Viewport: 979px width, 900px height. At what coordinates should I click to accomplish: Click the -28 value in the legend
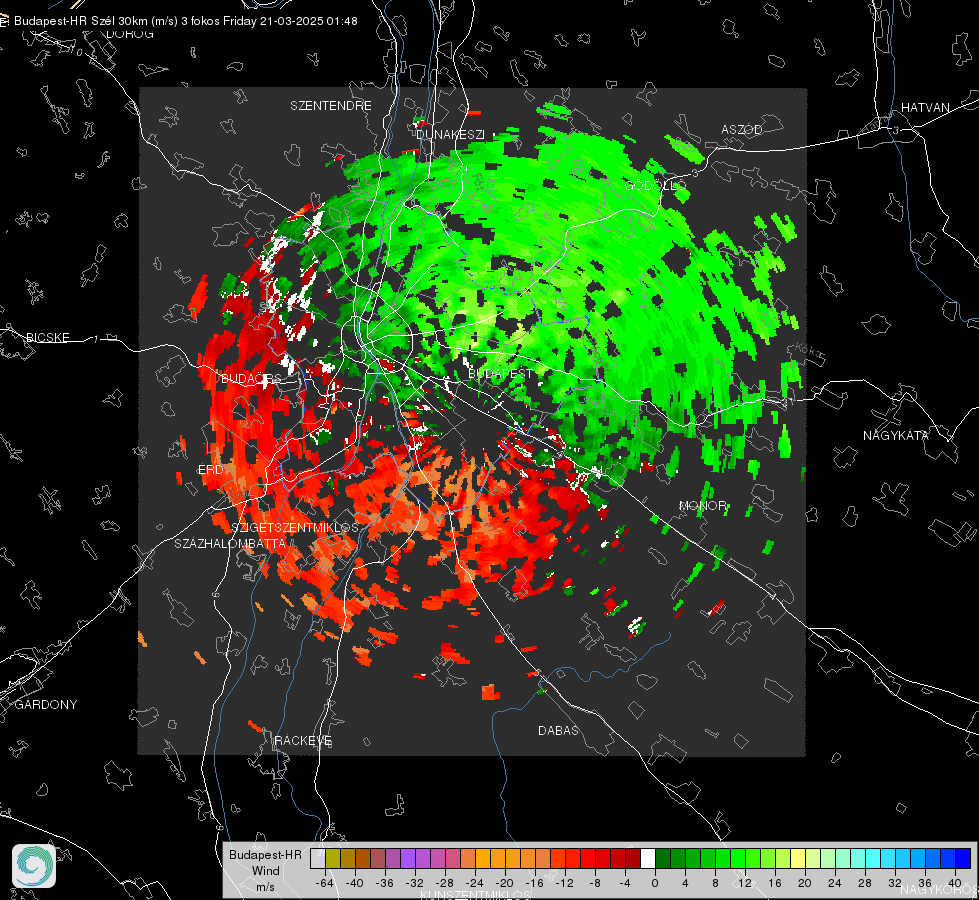tap(445, 883)
